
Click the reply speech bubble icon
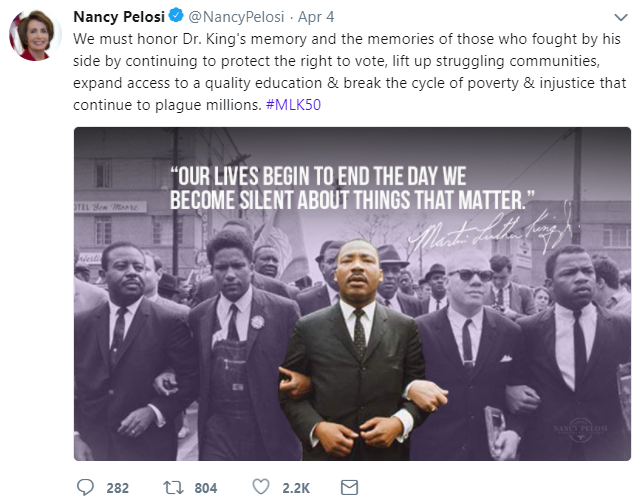coord(84,487)
